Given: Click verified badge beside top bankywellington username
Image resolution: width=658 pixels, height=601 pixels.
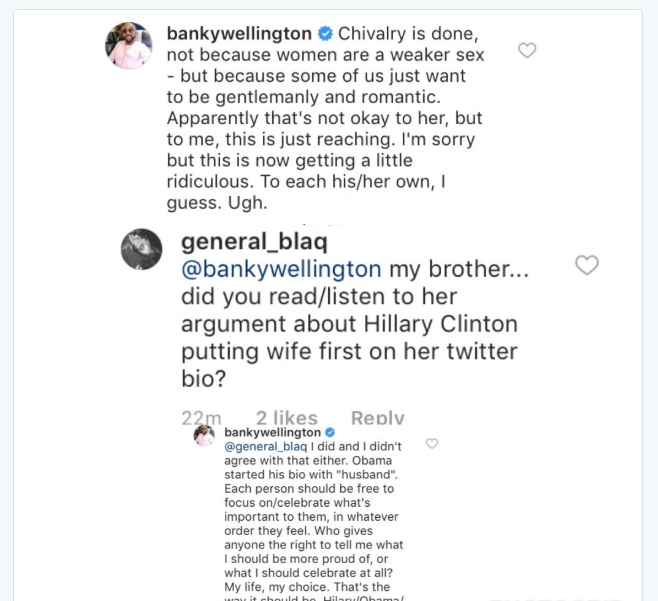Looking at the screenshot, I should (325, 34).
